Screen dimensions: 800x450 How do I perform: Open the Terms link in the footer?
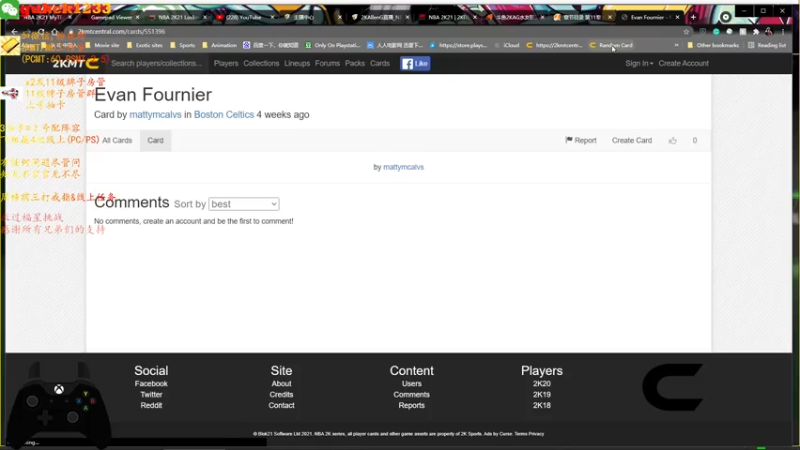(x=521, y=434)
